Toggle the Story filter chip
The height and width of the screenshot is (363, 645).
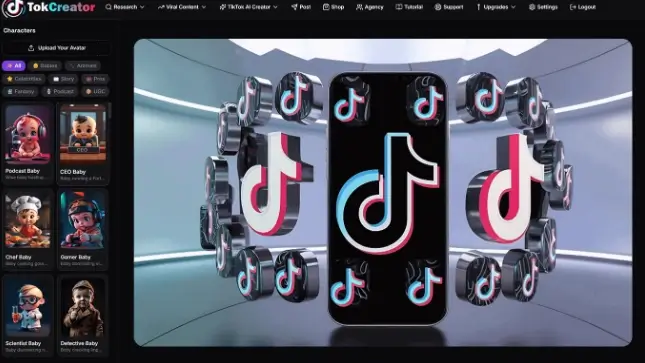pyautogui.click(x=64, y=79)
